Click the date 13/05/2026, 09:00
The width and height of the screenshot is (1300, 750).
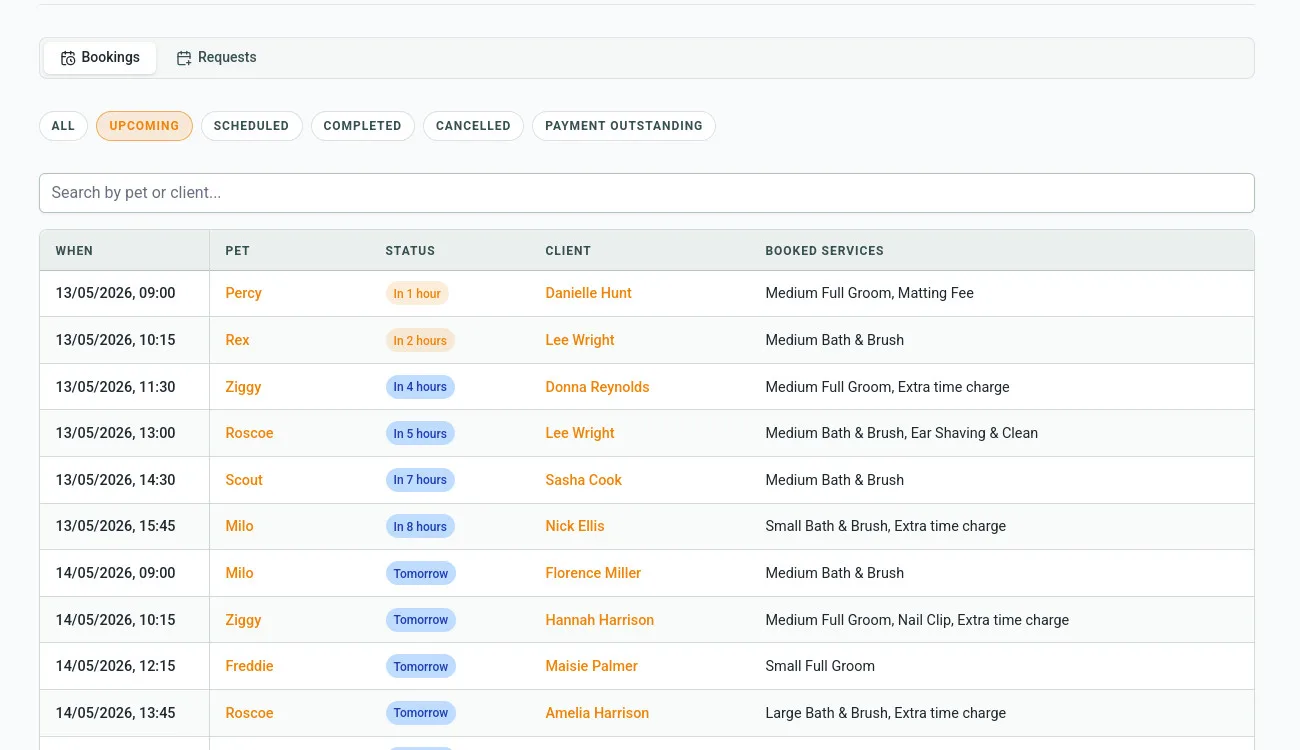tap(116, 293)
